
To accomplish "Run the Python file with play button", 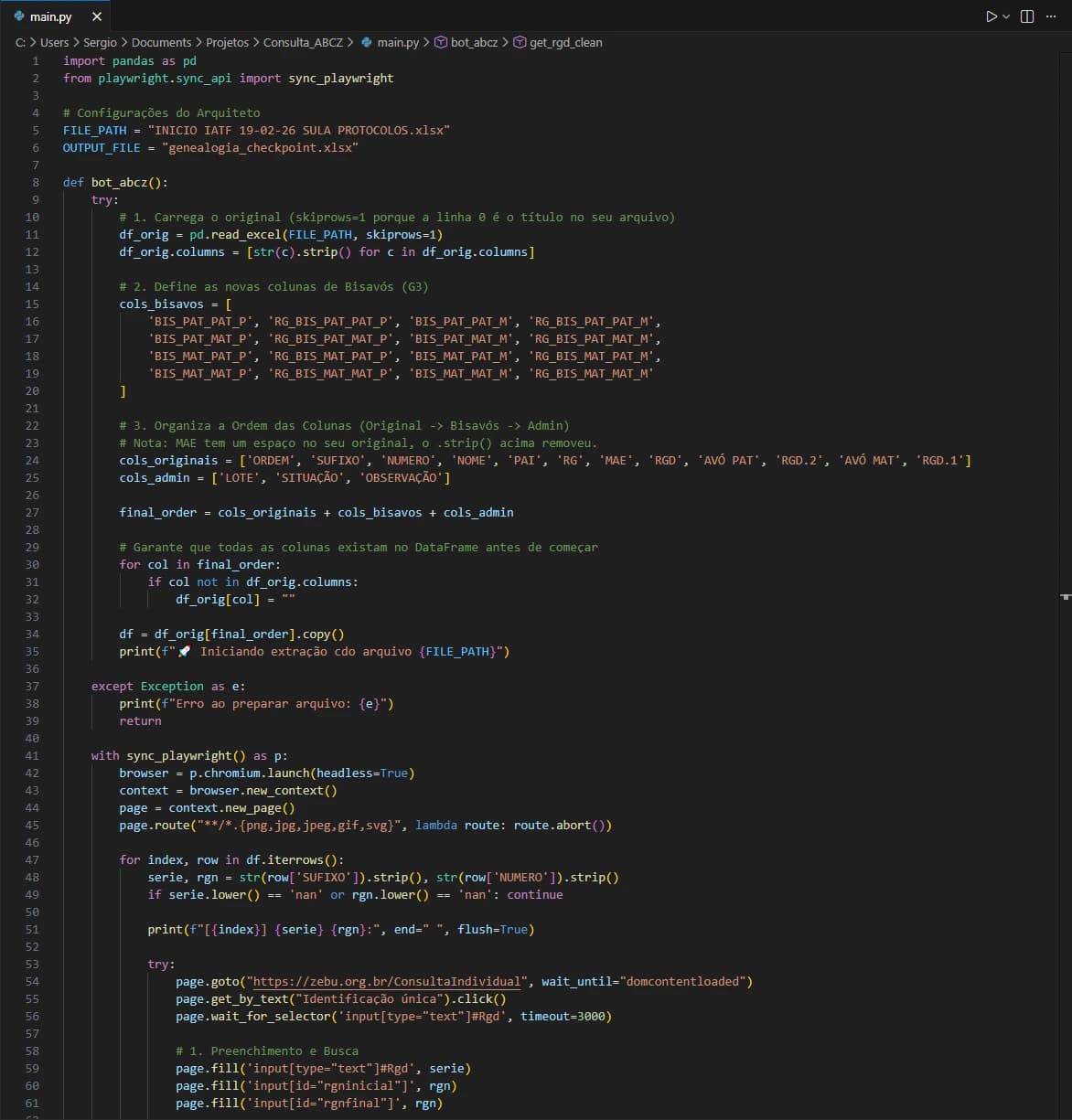I will [991, 16].
